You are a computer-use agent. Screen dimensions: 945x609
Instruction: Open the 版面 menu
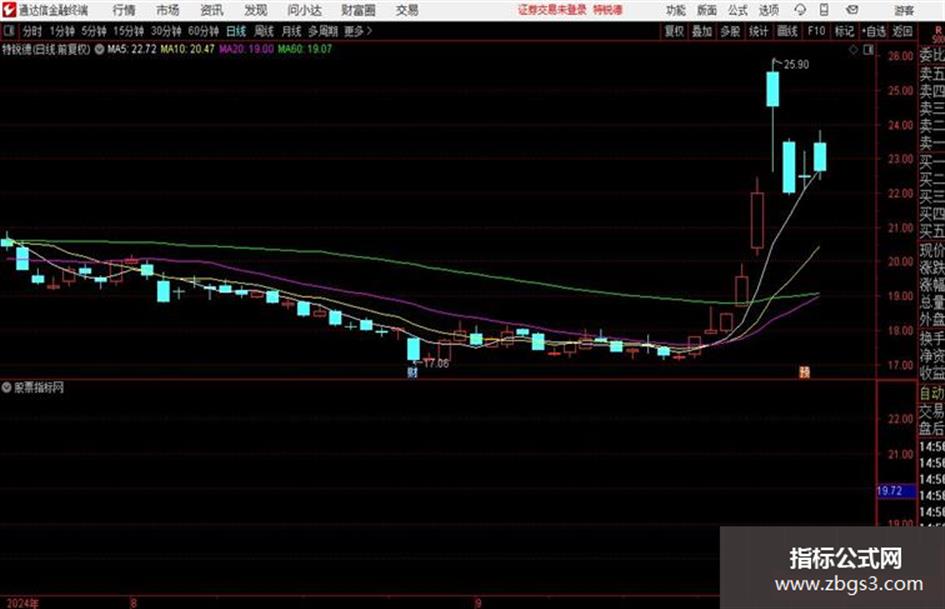[x=707, y=10]
